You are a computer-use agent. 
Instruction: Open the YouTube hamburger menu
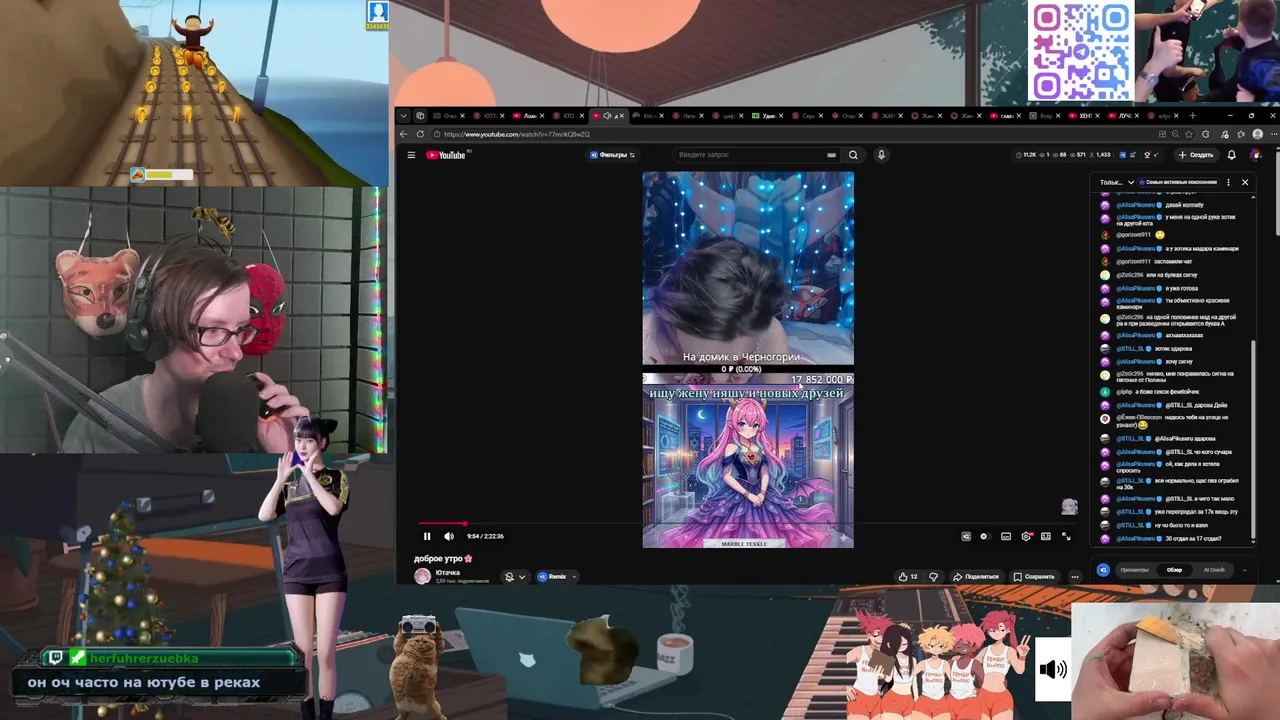coord(411,155)
